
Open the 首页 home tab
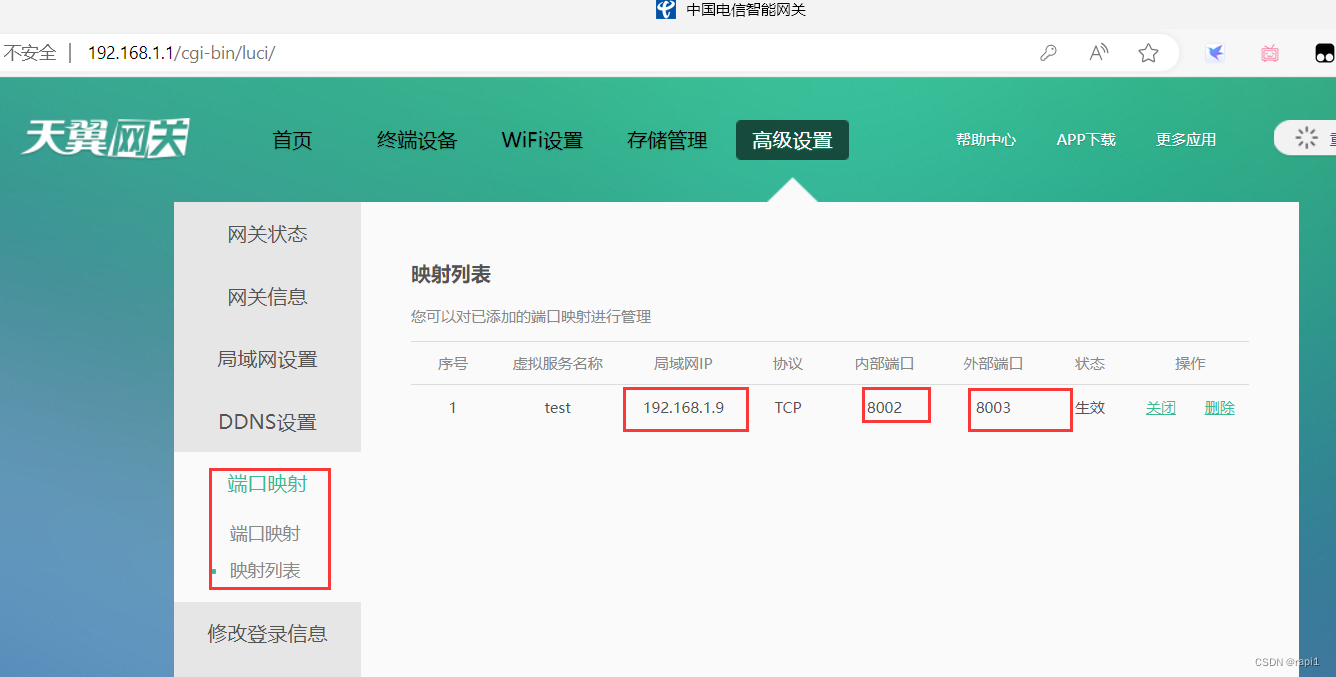(x=292, y=141)
